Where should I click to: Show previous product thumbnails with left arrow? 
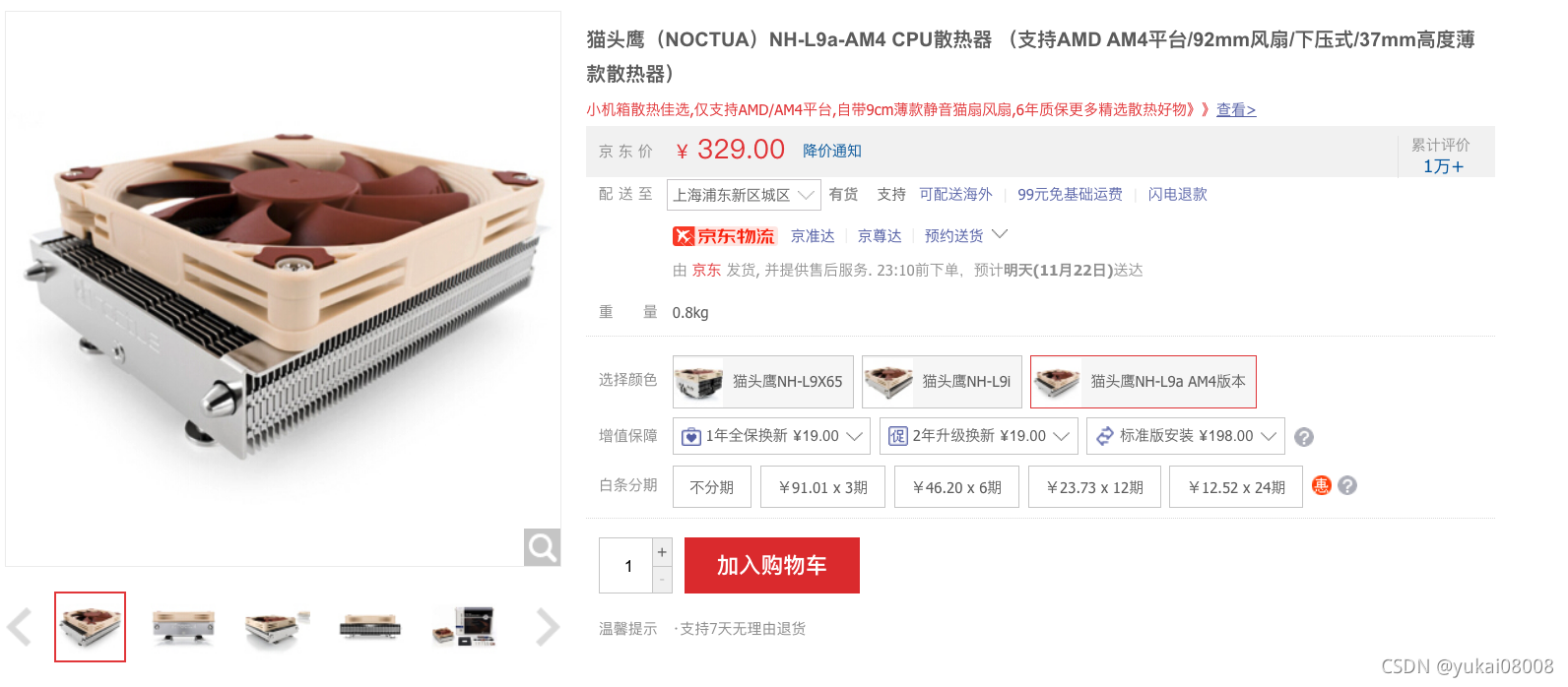(x=20, y=627)
